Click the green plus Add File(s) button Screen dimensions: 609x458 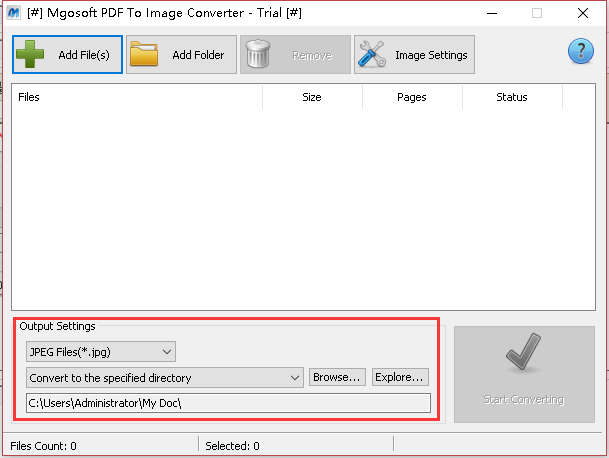[68, 54]
